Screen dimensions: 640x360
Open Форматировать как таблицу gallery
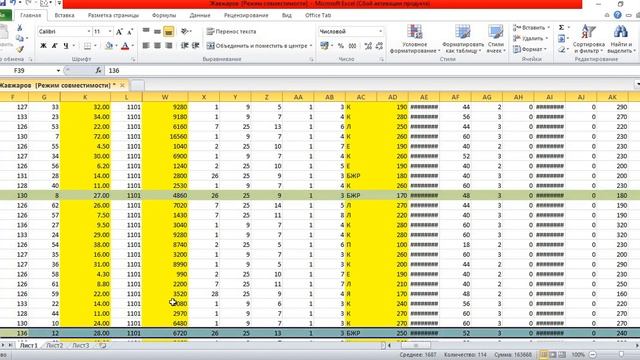(462, 39)
